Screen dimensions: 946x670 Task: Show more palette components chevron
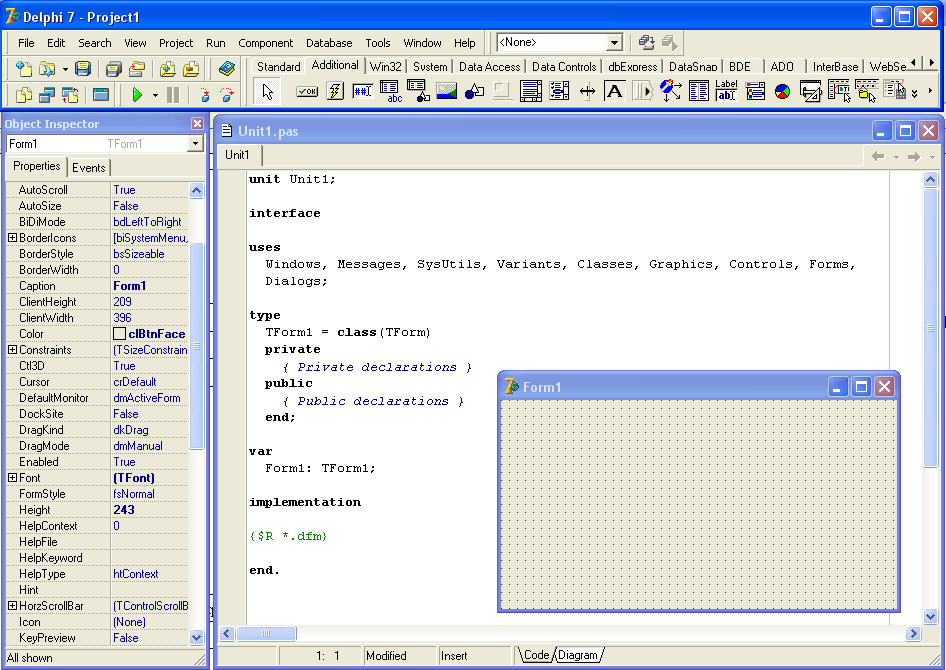point(915,93)
